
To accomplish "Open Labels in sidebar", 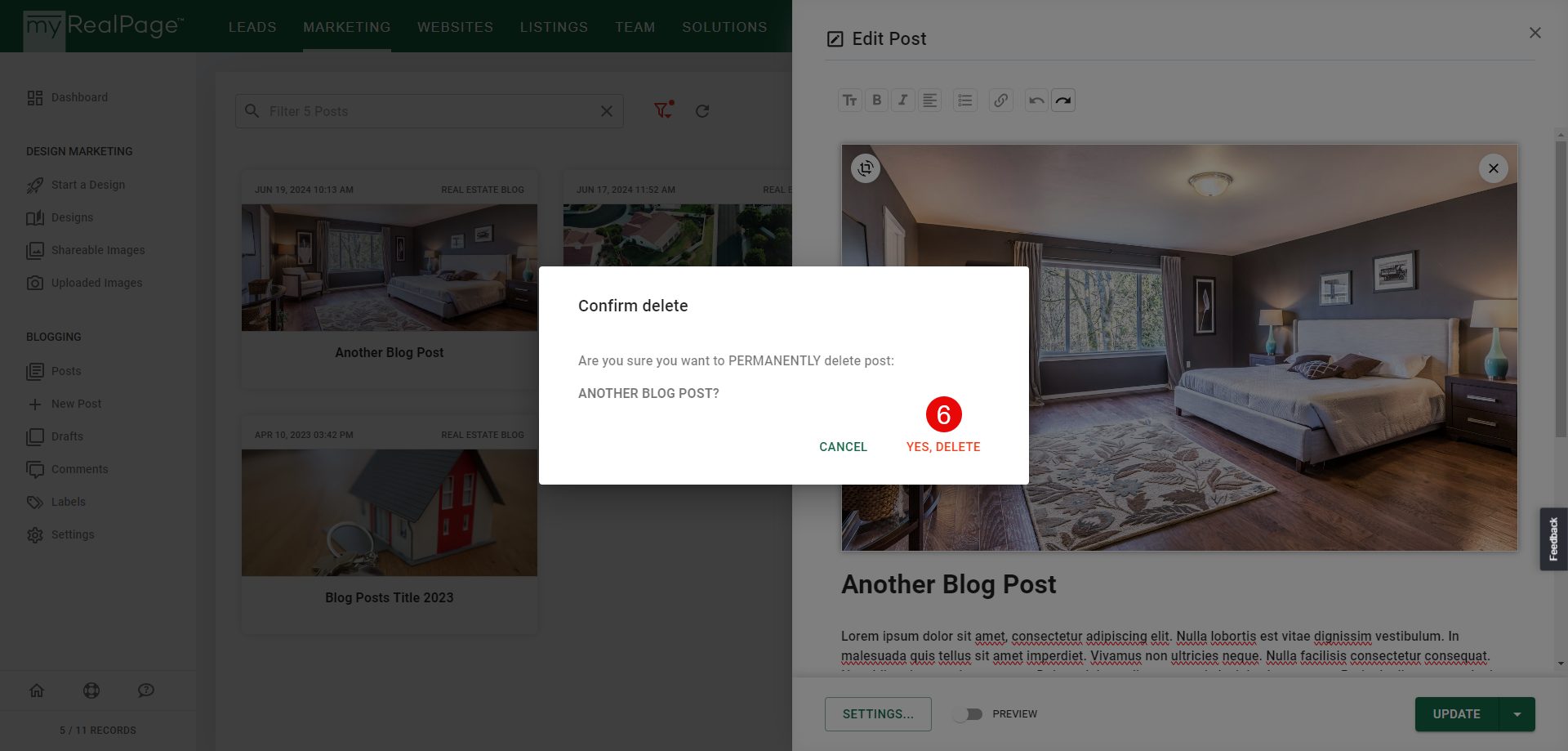I will click(56, 502).
